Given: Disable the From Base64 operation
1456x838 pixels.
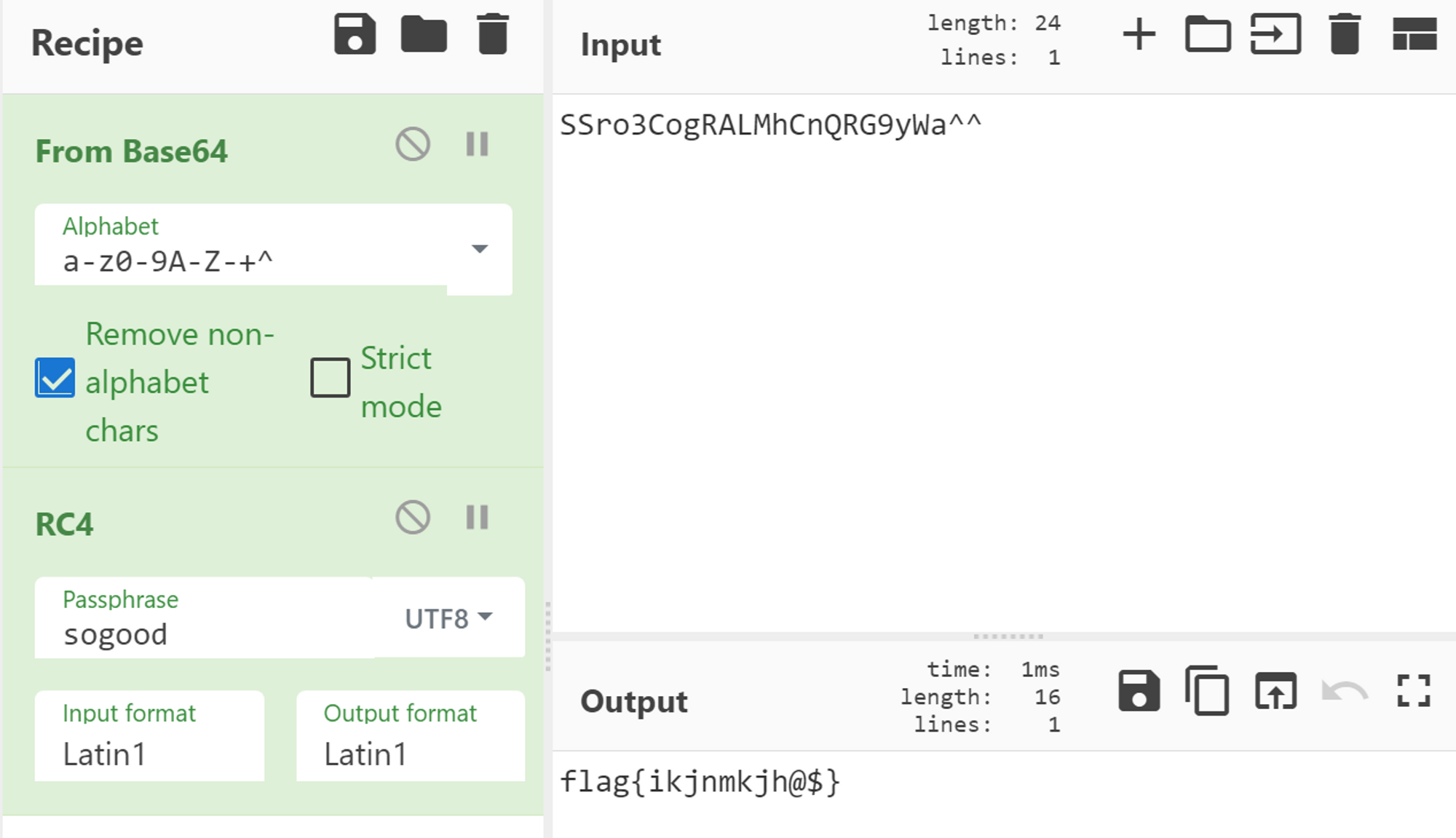Looking at the screenshot, I should (x=413, y=144).
